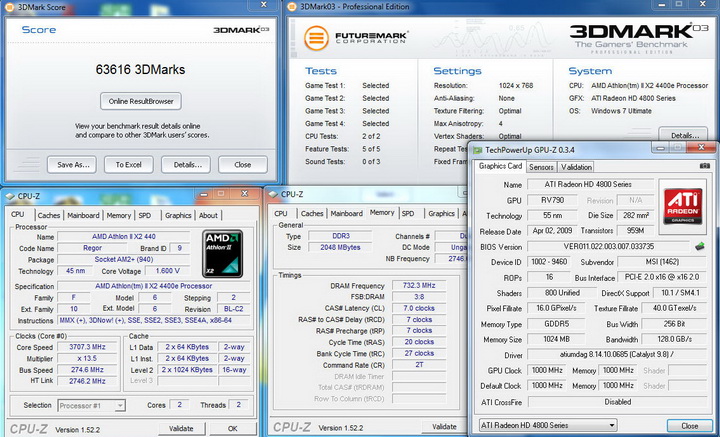Click OK in the left CPU-Z window
720x437 pixels.
click(x=233, y=428)
